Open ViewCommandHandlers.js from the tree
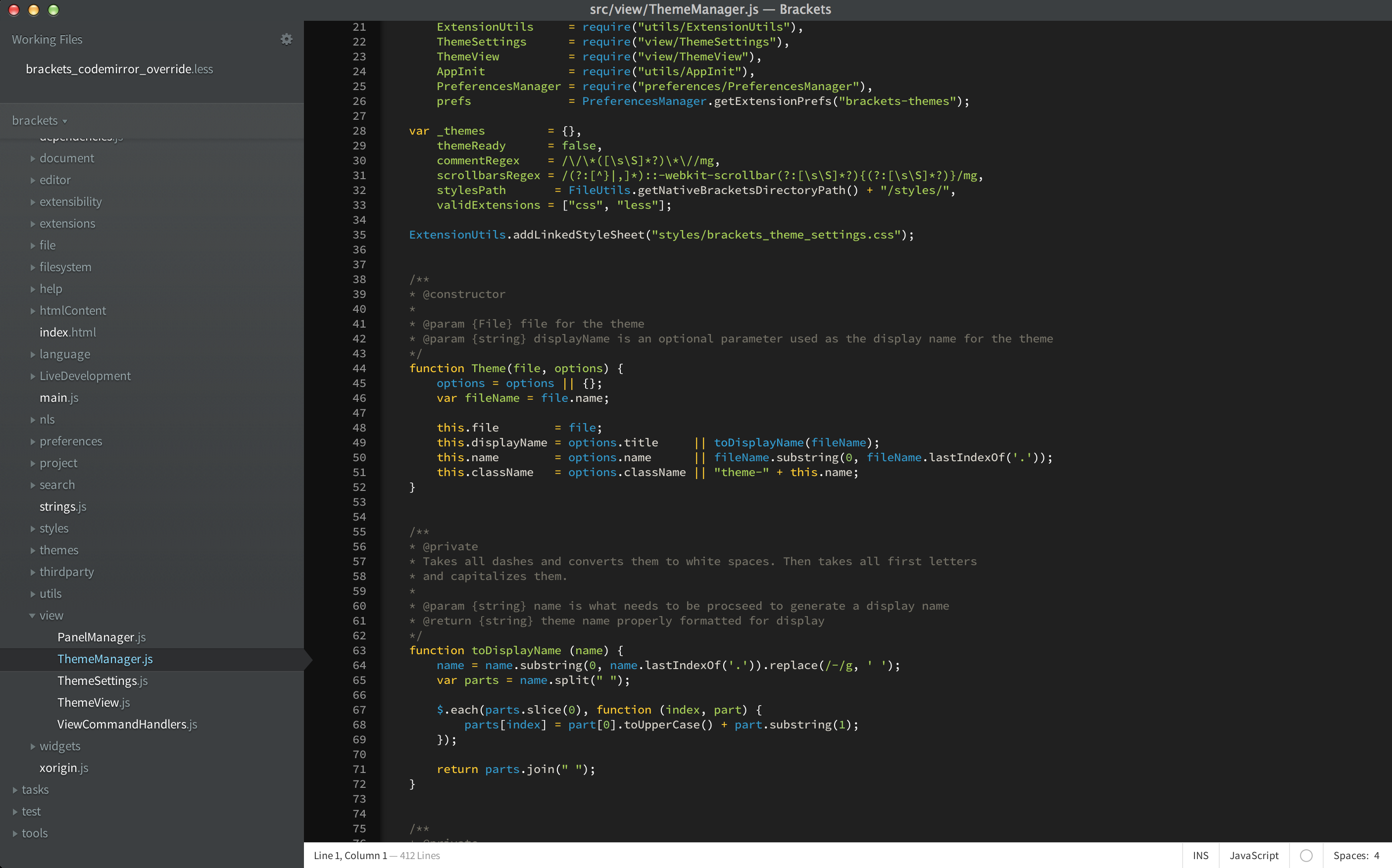Image resolution: width=1392 pixels, height=868 pixels. point(127,724)
